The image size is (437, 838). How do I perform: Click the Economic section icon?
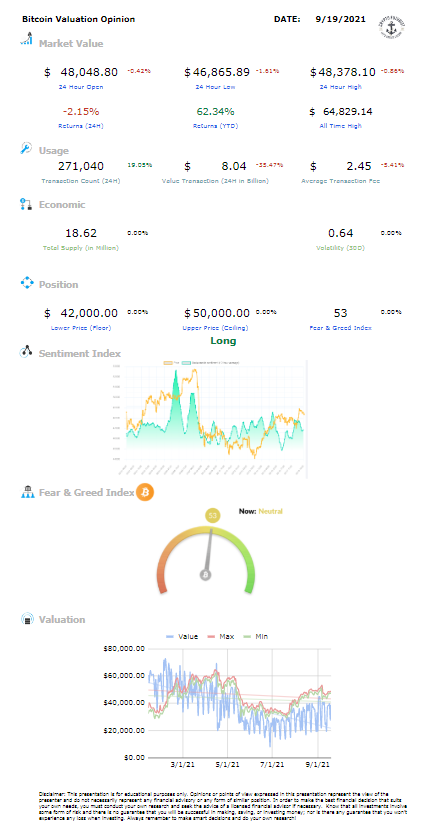[x=26, y=204]
